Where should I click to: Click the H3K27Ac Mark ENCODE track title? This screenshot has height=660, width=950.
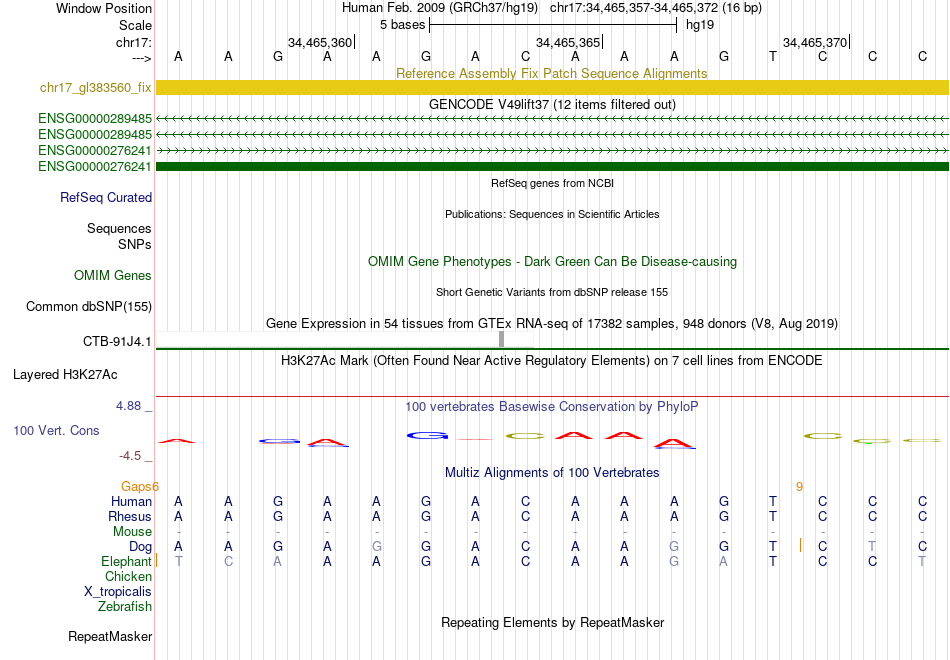[552, 361]
